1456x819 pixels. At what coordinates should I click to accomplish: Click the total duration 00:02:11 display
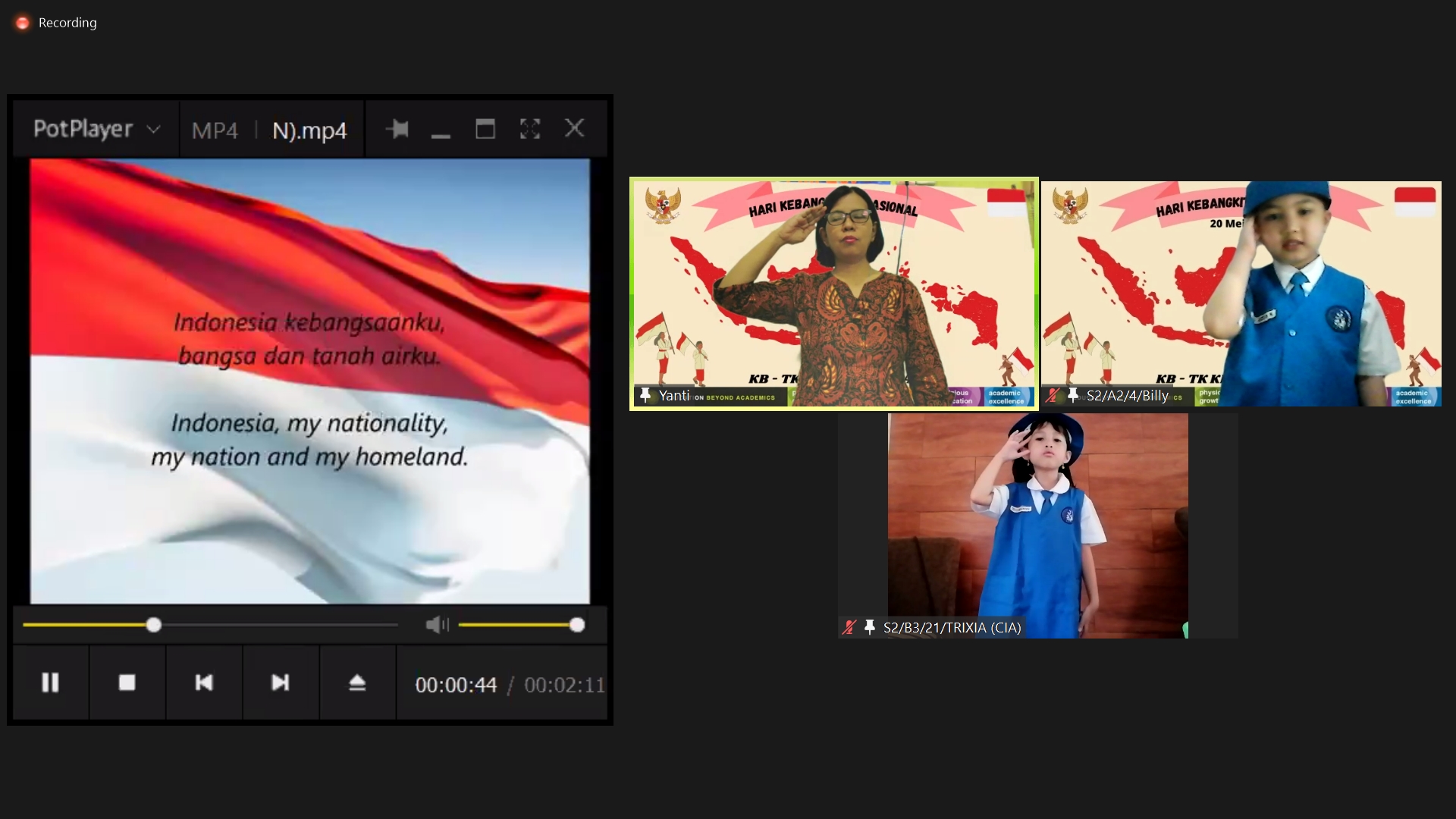(564, 685)
